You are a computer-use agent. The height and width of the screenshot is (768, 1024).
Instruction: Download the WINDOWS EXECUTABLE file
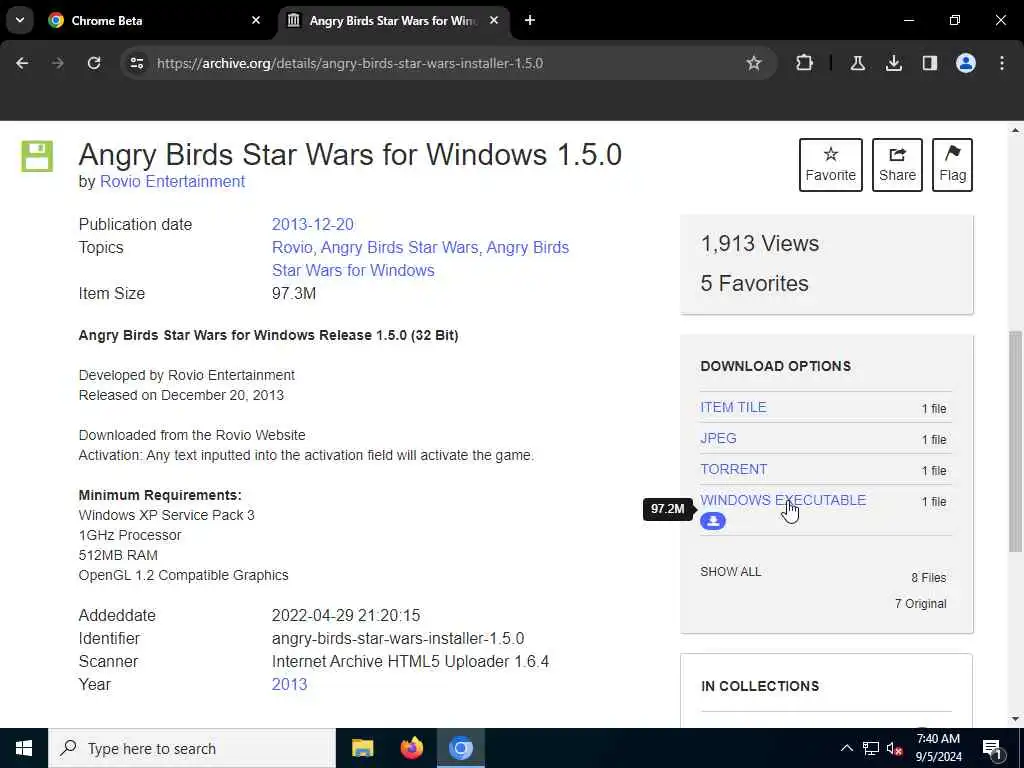coord(783,500)
